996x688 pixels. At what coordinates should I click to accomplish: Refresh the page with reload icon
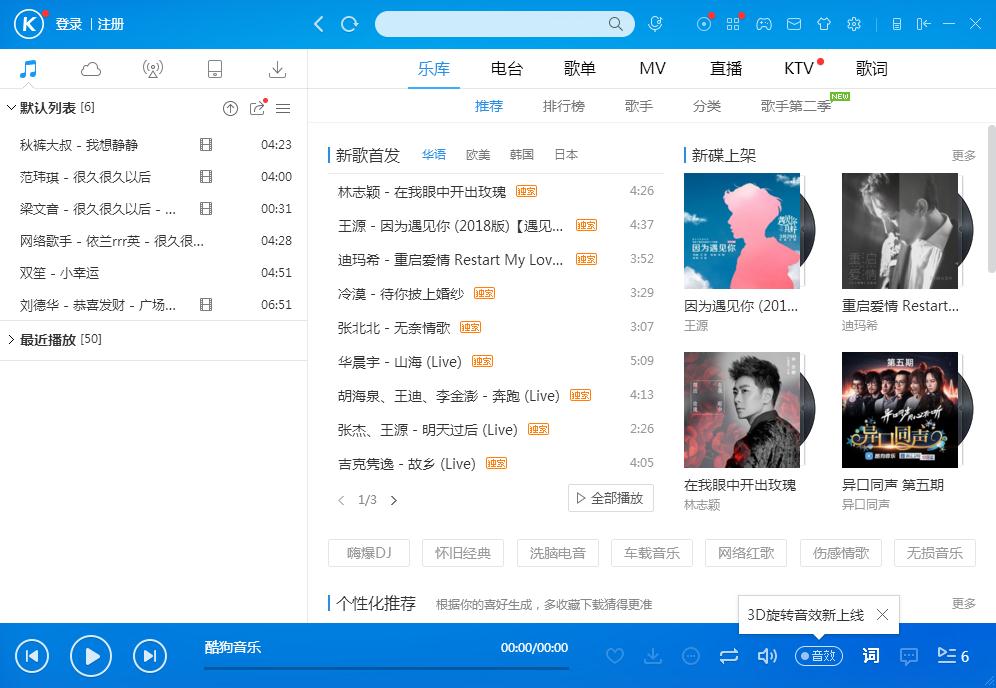click(x=349, y=24)
